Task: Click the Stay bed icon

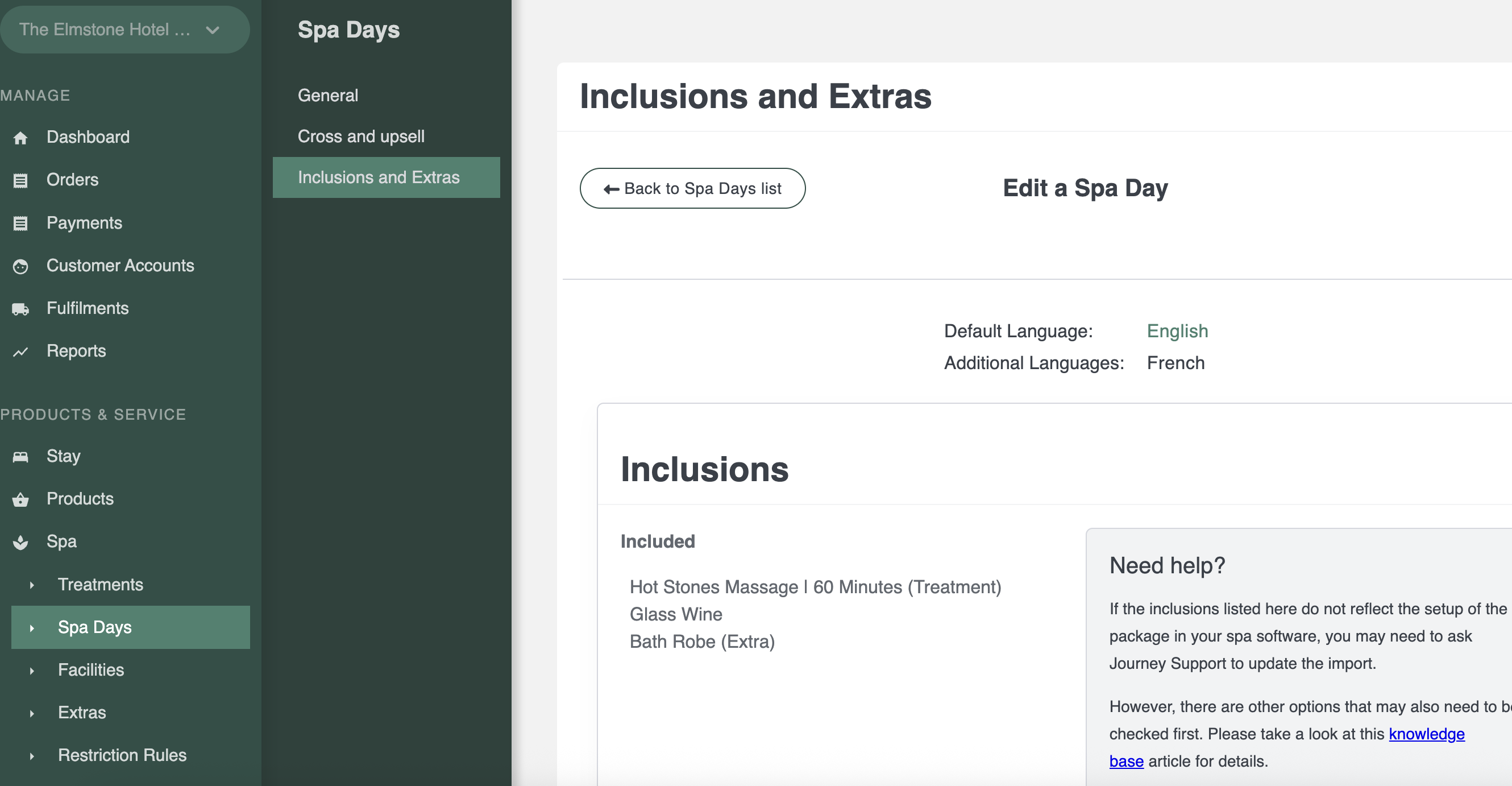Action: pos(20,457)
